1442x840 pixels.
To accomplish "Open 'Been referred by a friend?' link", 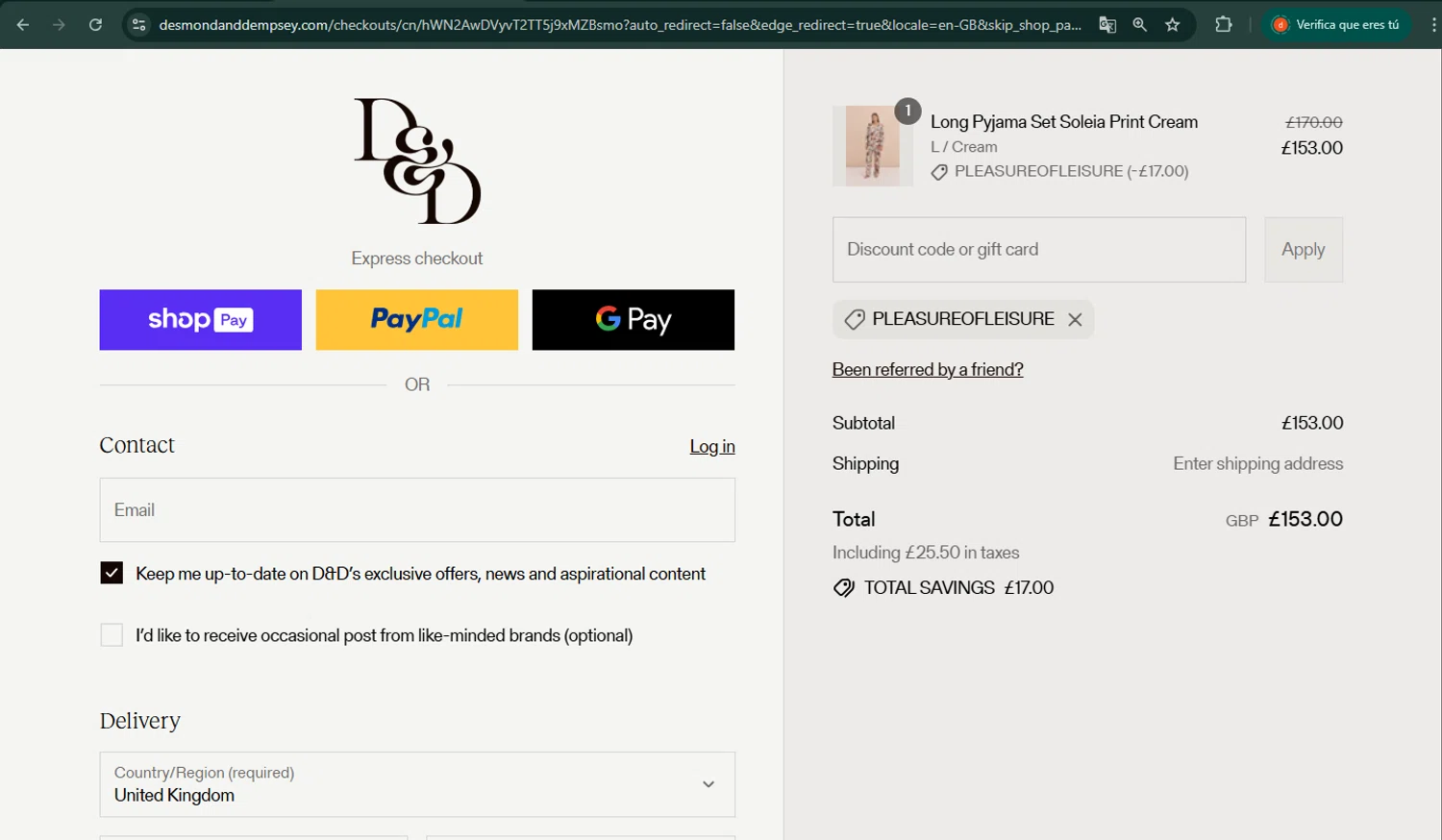I will pos(928,370).
